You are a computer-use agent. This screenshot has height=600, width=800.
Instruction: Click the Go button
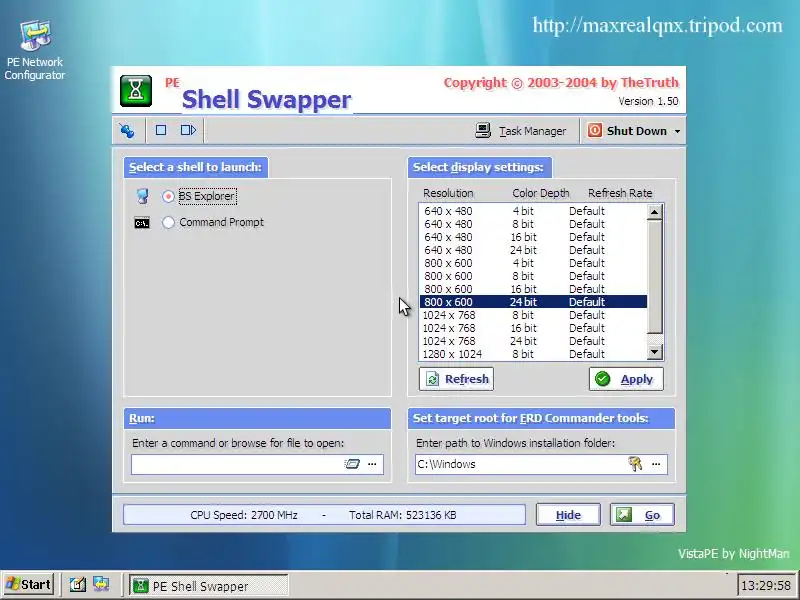[x=642, y=515]
